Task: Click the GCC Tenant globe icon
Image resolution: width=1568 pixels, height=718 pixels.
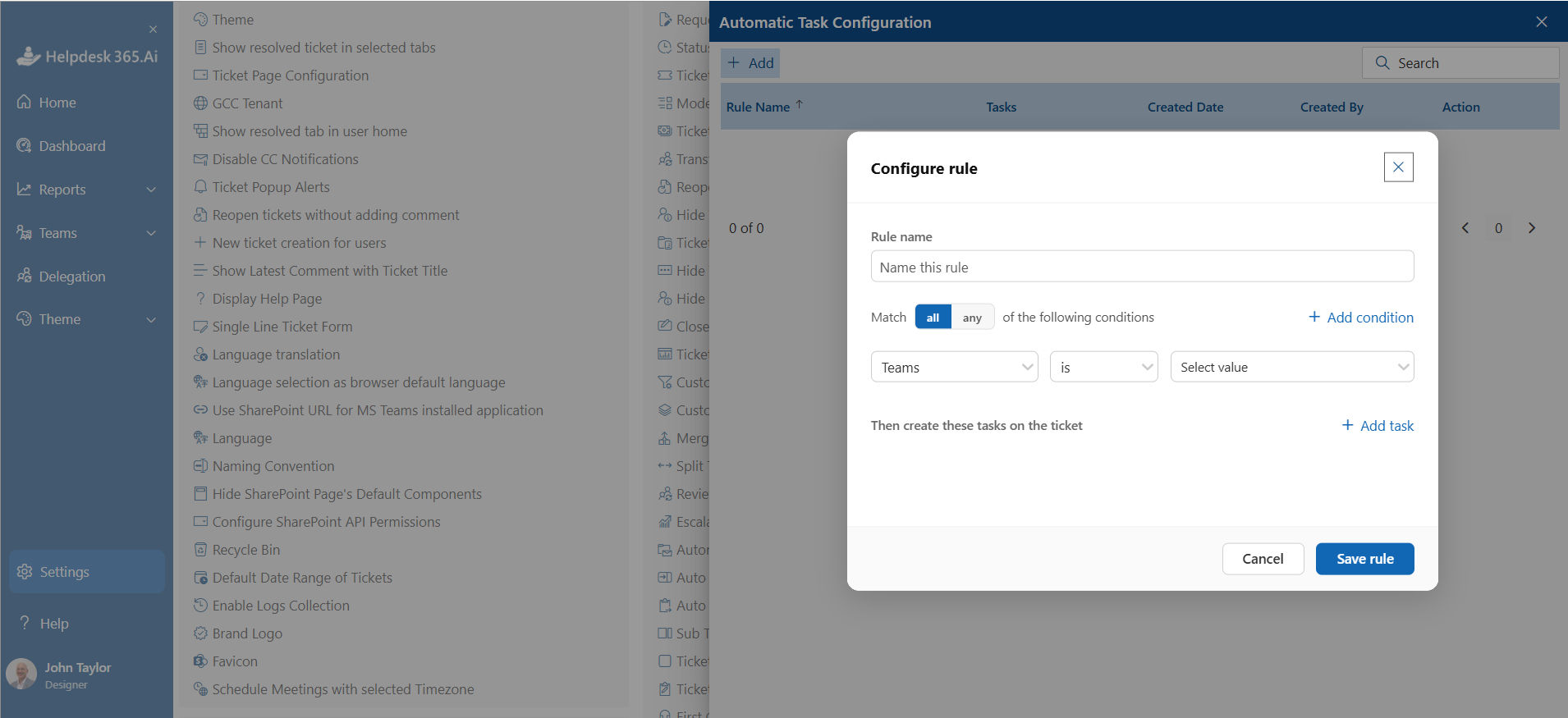Action: coord(200,103)
